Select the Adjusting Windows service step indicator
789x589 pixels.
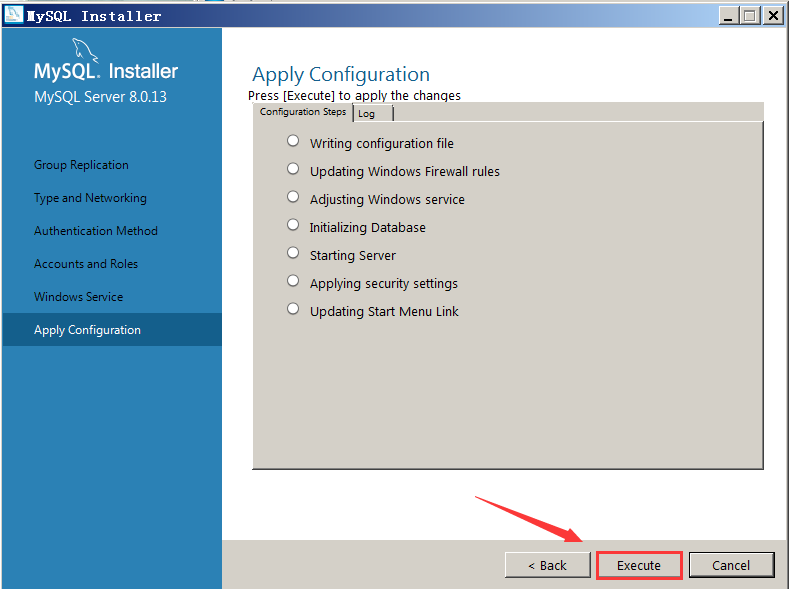click(x=293, y=197)
